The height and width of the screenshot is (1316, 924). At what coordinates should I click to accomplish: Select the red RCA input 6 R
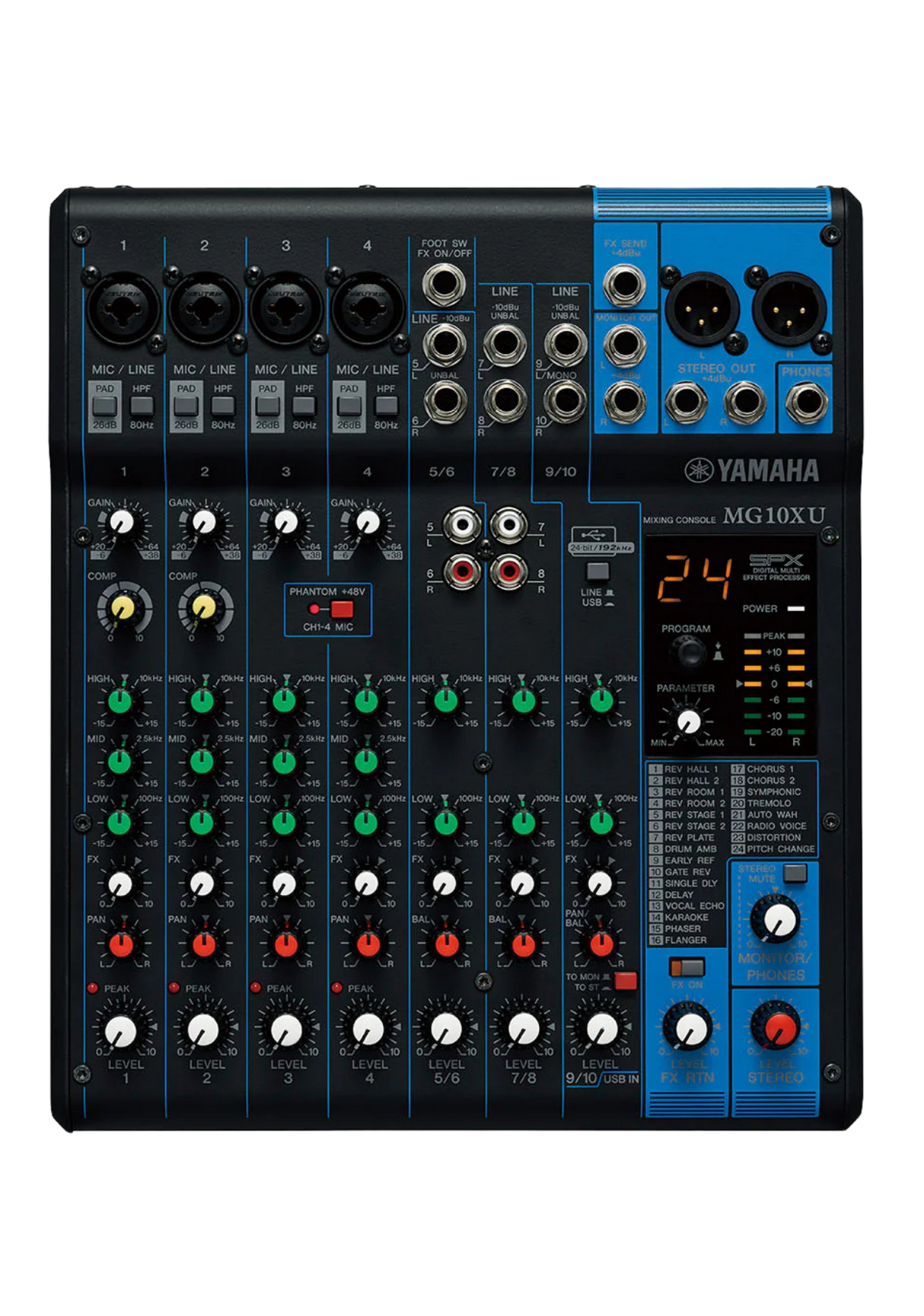tap(463, 572)
